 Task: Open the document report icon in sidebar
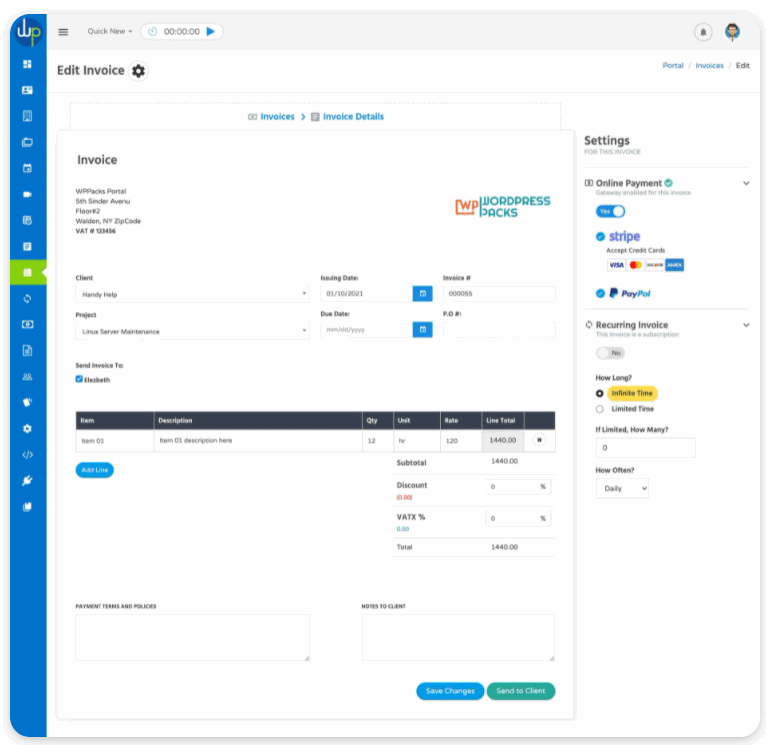click(27, 350)
